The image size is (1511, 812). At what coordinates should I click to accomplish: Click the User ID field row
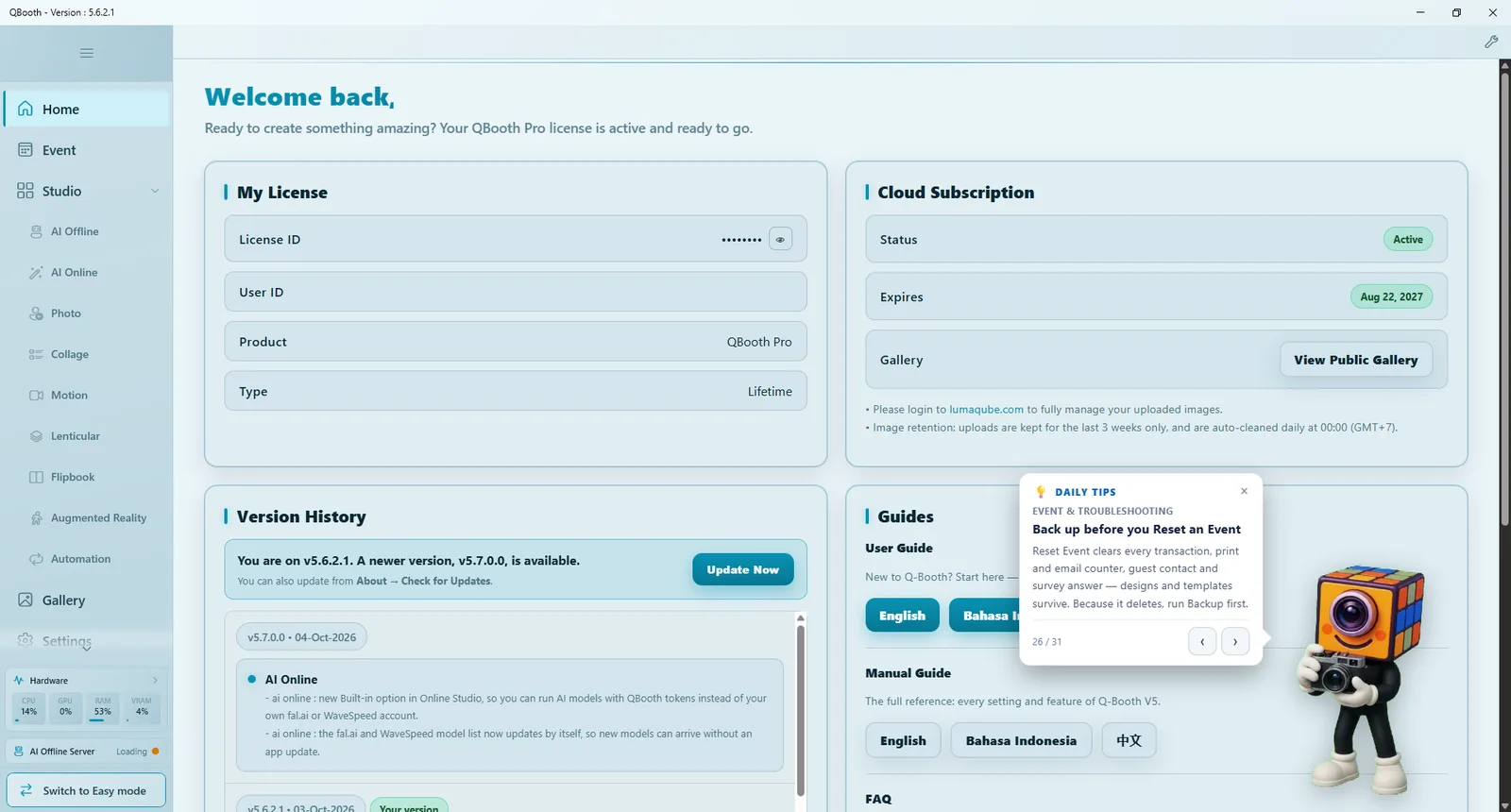click(516, 292)
